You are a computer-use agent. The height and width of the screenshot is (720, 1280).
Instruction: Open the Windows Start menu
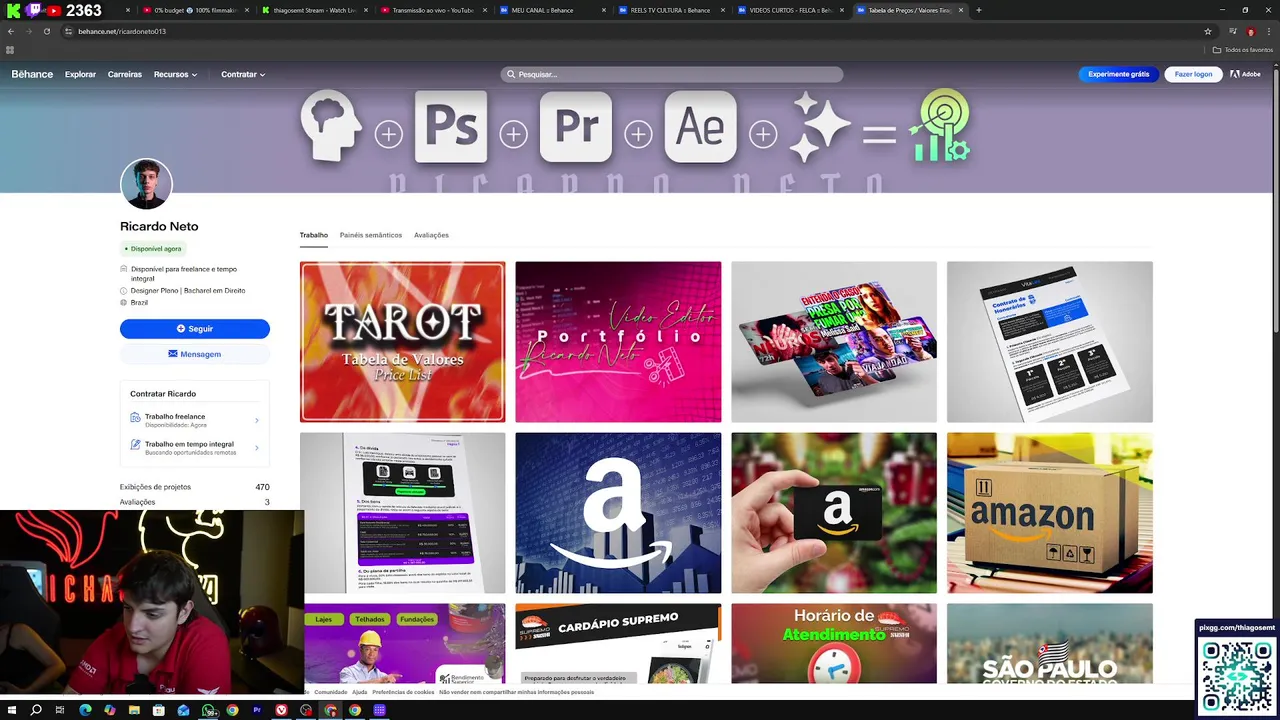coord(11,710)
